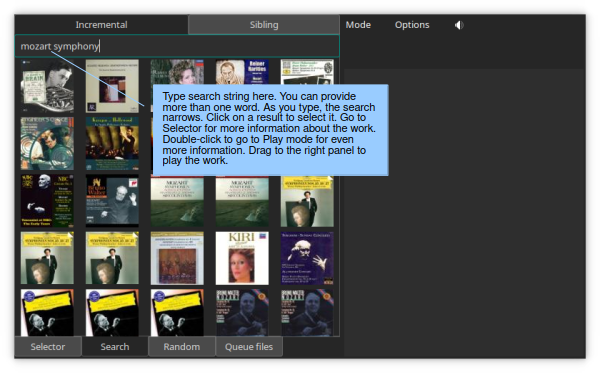This screenshot has height=373, width=601.
Task: Open the Options menu
Action: (x=412, y=25)
